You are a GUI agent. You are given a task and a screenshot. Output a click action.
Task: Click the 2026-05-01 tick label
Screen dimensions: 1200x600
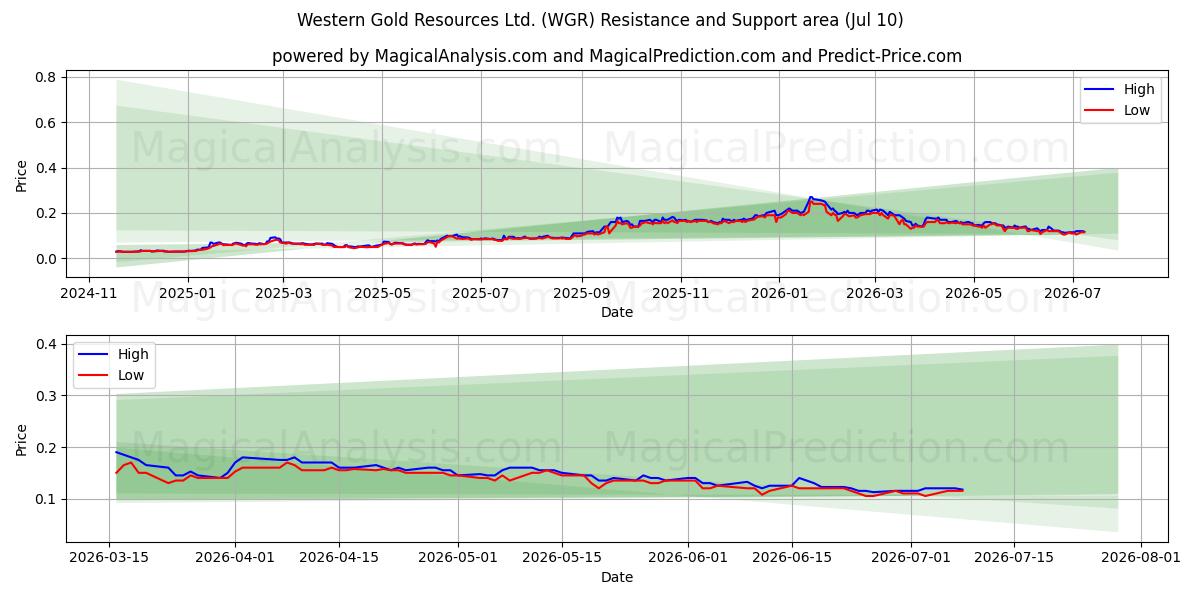click(x=458, y=558)
